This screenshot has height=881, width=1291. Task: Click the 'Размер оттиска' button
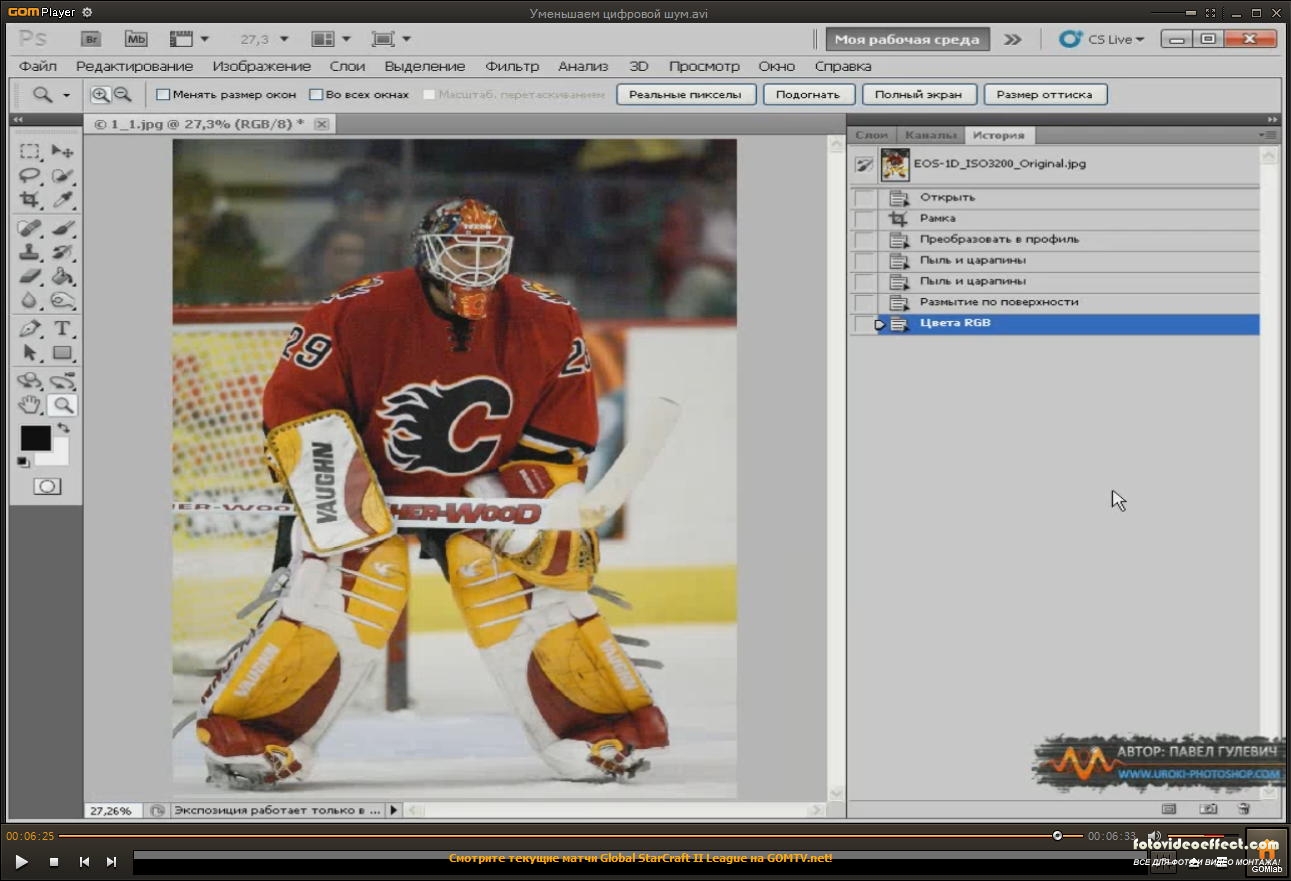(x=1045, y=95)
